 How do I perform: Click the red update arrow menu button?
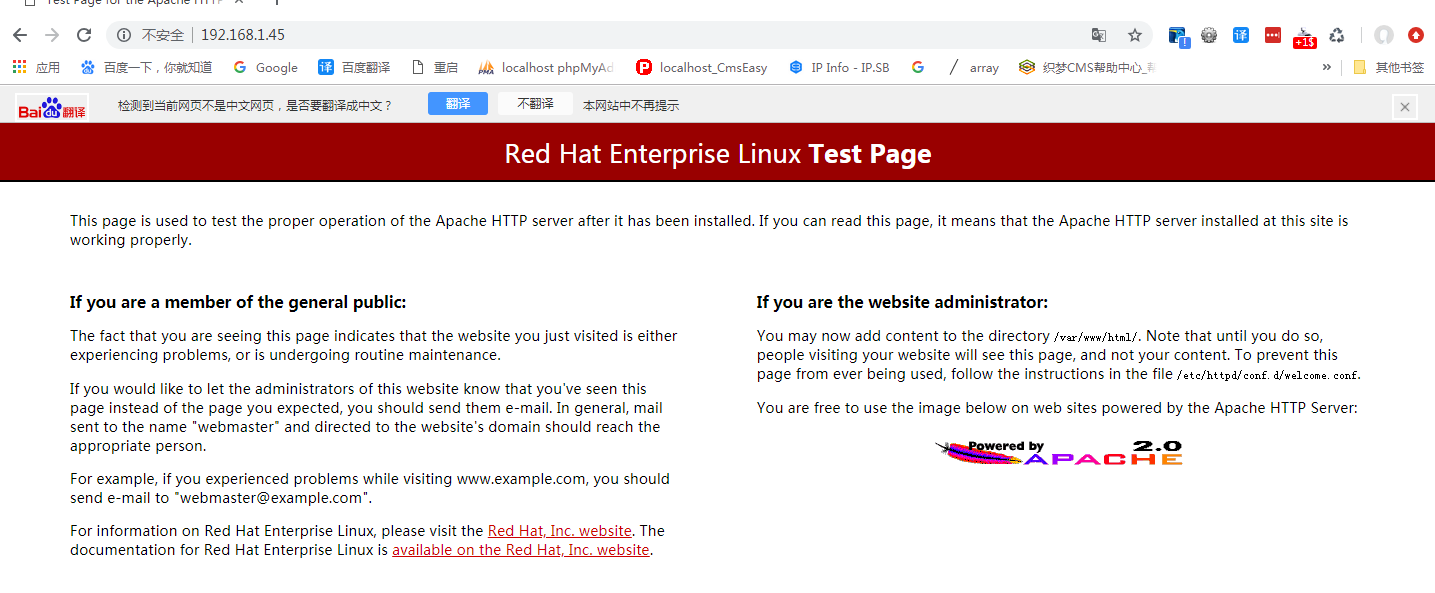coord(1416,35)
